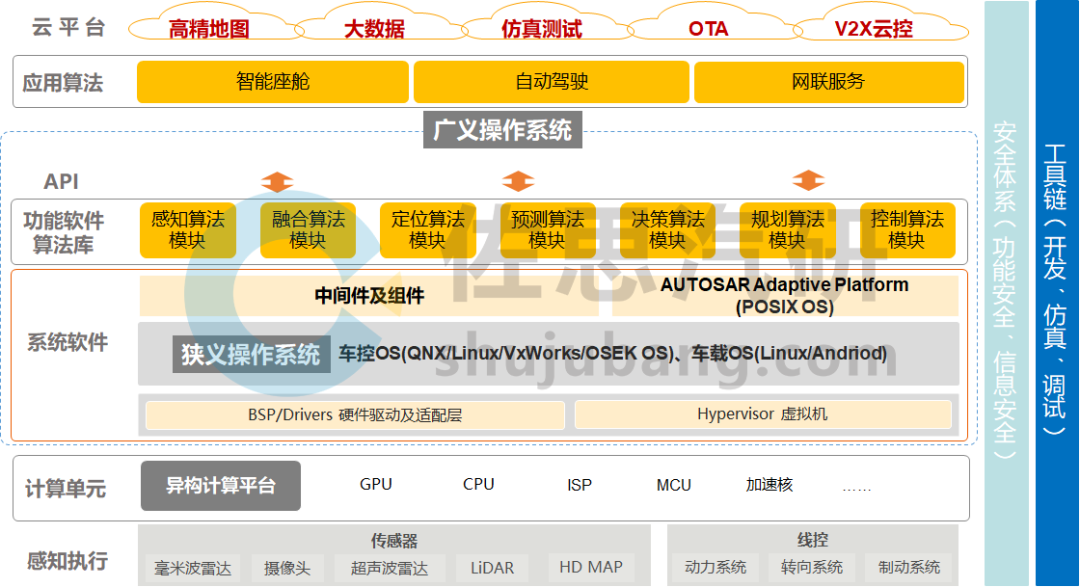Click the 狭义操作系统 gray label
Viewport: 1080px width, 587px height.
(x=251, y=354)
